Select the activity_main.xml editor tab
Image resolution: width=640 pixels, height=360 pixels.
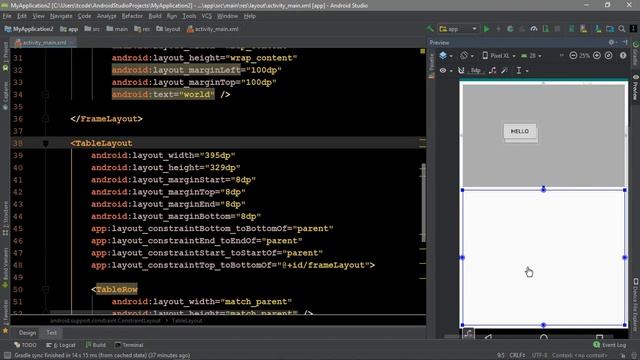(x=44, y=42)
